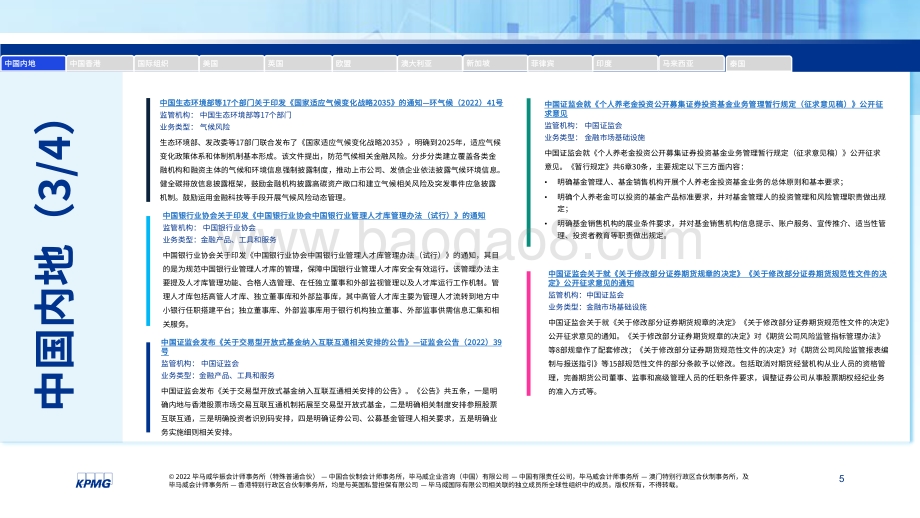Viewport: 920px width, 518px height.
Task: Click paragraph starting 中国证监会关于就《关于修改部分
Action: tap(719, 357)
